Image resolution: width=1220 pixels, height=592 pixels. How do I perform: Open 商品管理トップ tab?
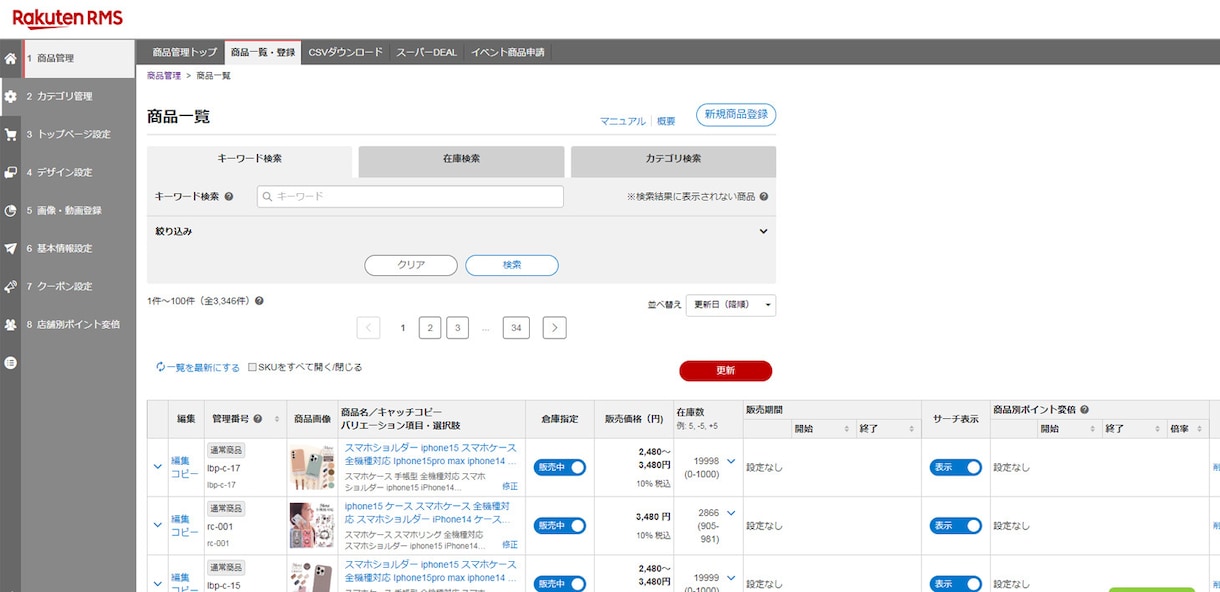pyautogui.click(x=184, y=52)
